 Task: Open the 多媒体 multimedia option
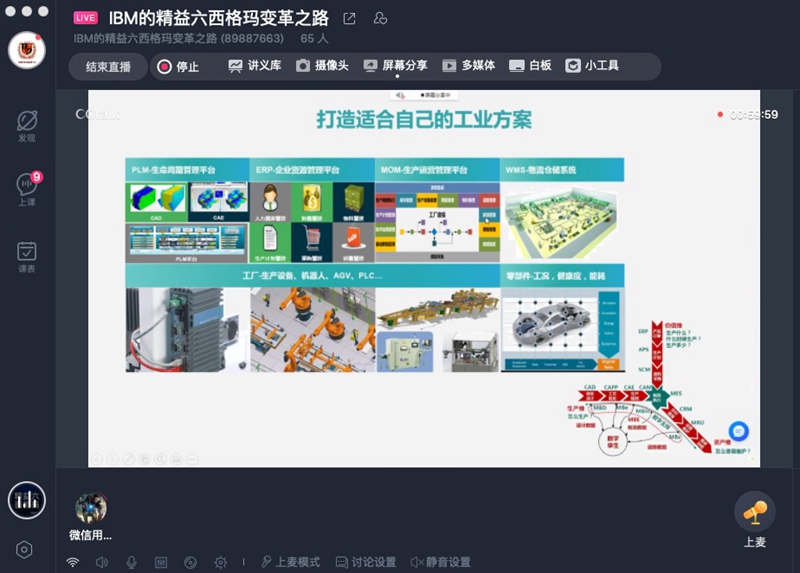pos(468,66)
